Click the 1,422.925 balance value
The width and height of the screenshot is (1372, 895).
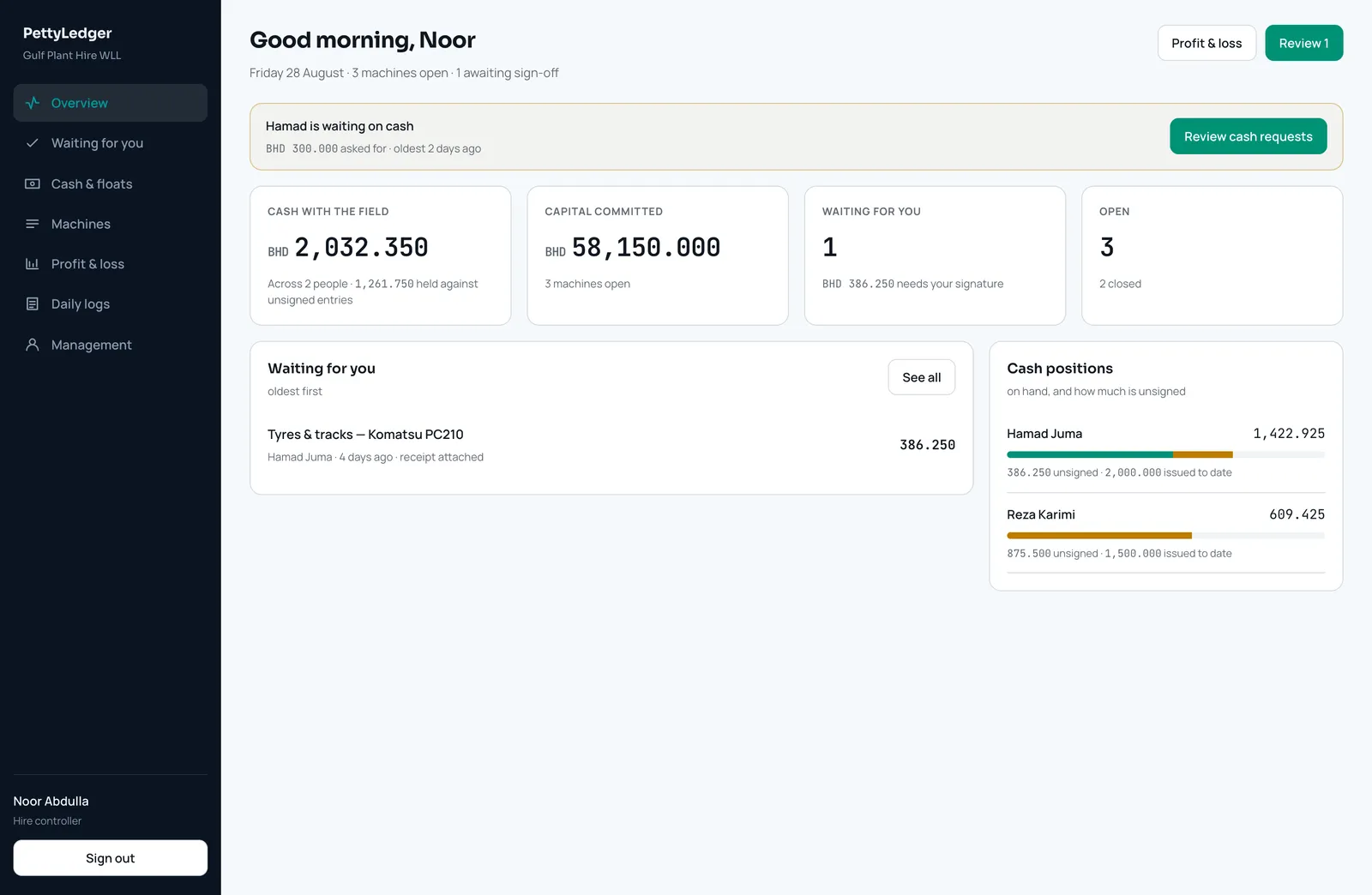coord(1289,434)
